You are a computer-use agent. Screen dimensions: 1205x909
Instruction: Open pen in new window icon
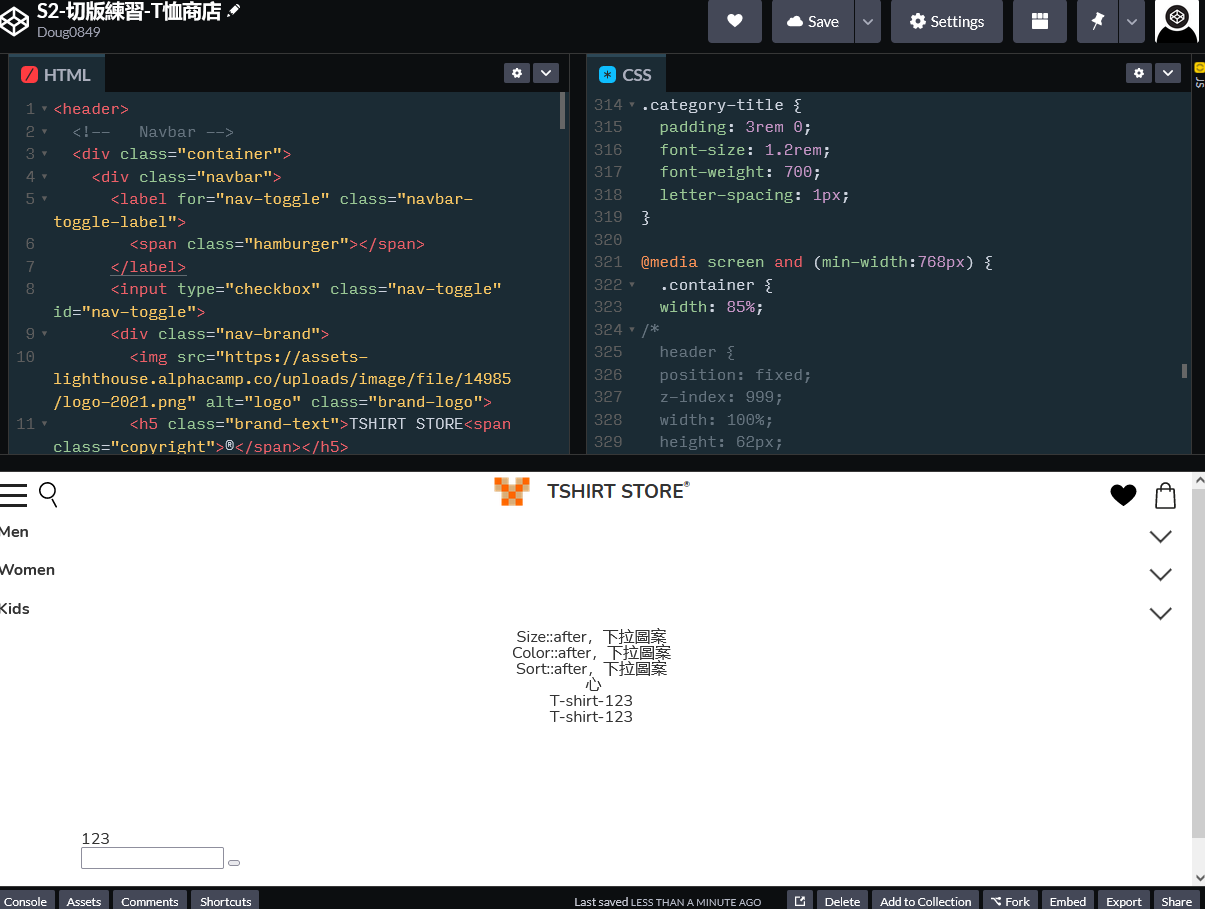point(800,901)
